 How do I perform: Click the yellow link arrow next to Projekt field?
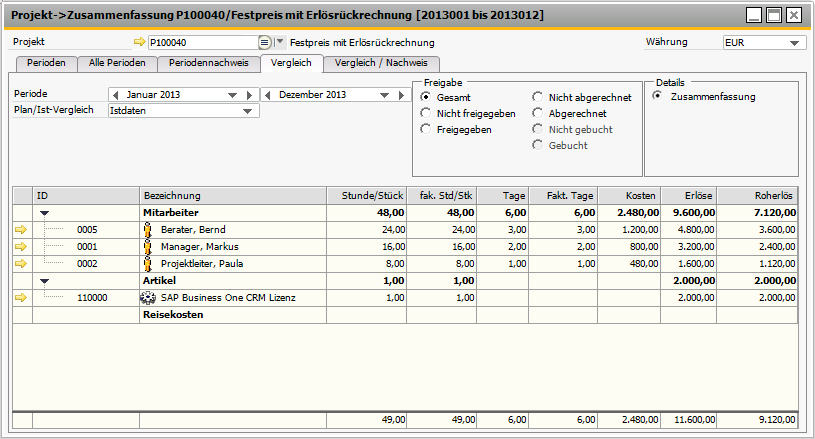point(139,43)
